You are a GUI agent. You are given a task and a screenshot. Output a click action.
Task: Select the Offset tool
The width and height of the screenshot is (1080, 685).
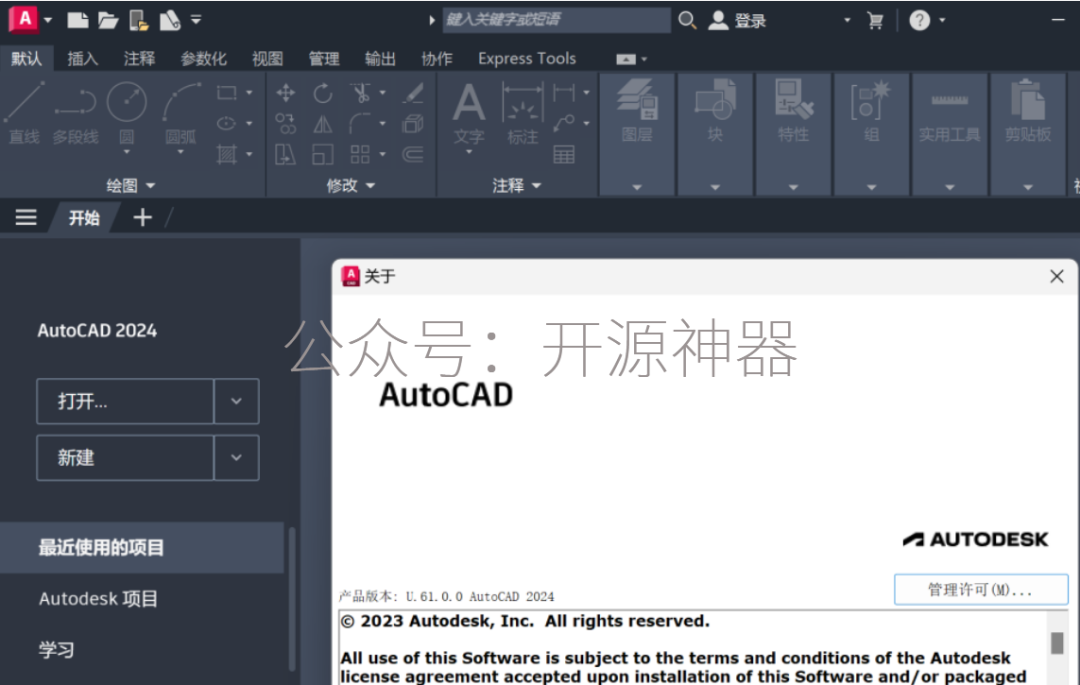[413, 154]
